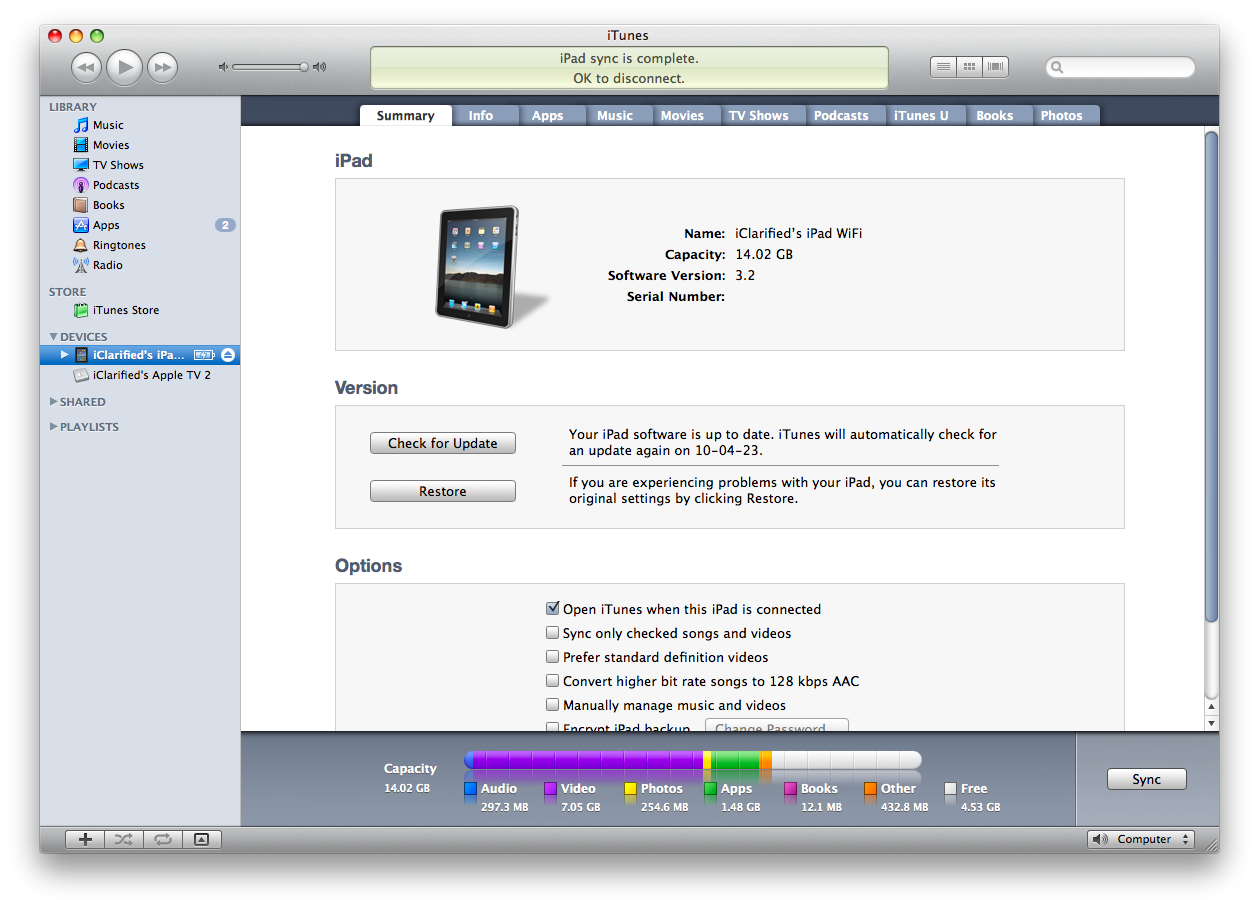Click the Previous track button
This screenshot has height=900, width=1259.
[87, 67]
